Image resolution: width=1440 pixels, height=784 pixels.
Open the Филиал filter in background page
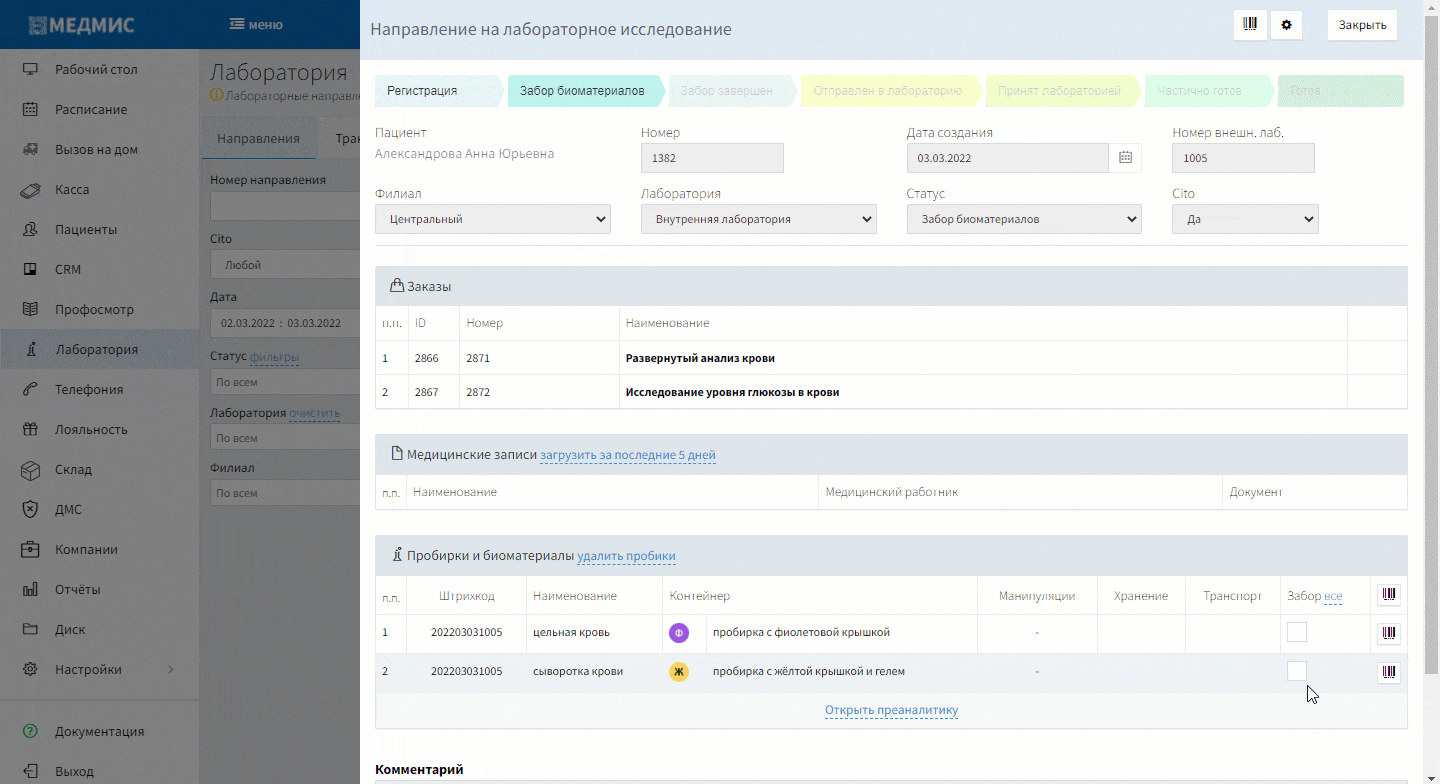pos(285,493)
